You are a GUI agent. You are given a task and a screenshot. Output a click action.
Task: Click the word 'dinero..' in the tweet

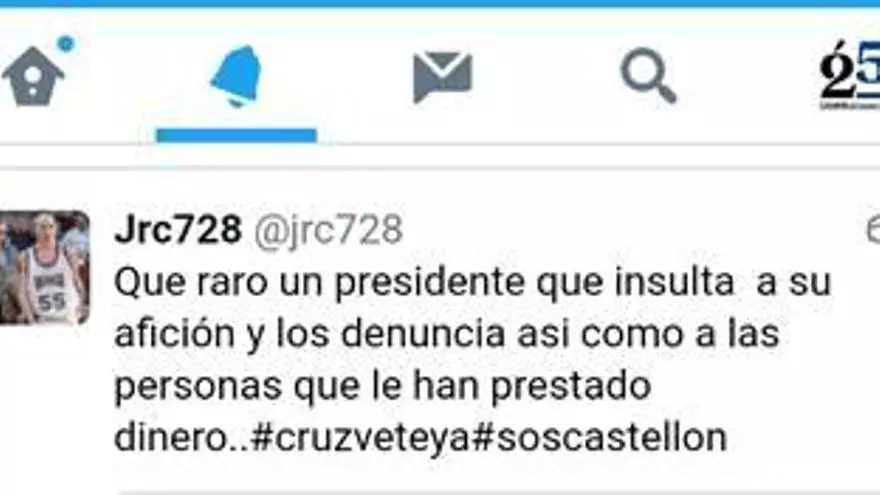point(182,438)
